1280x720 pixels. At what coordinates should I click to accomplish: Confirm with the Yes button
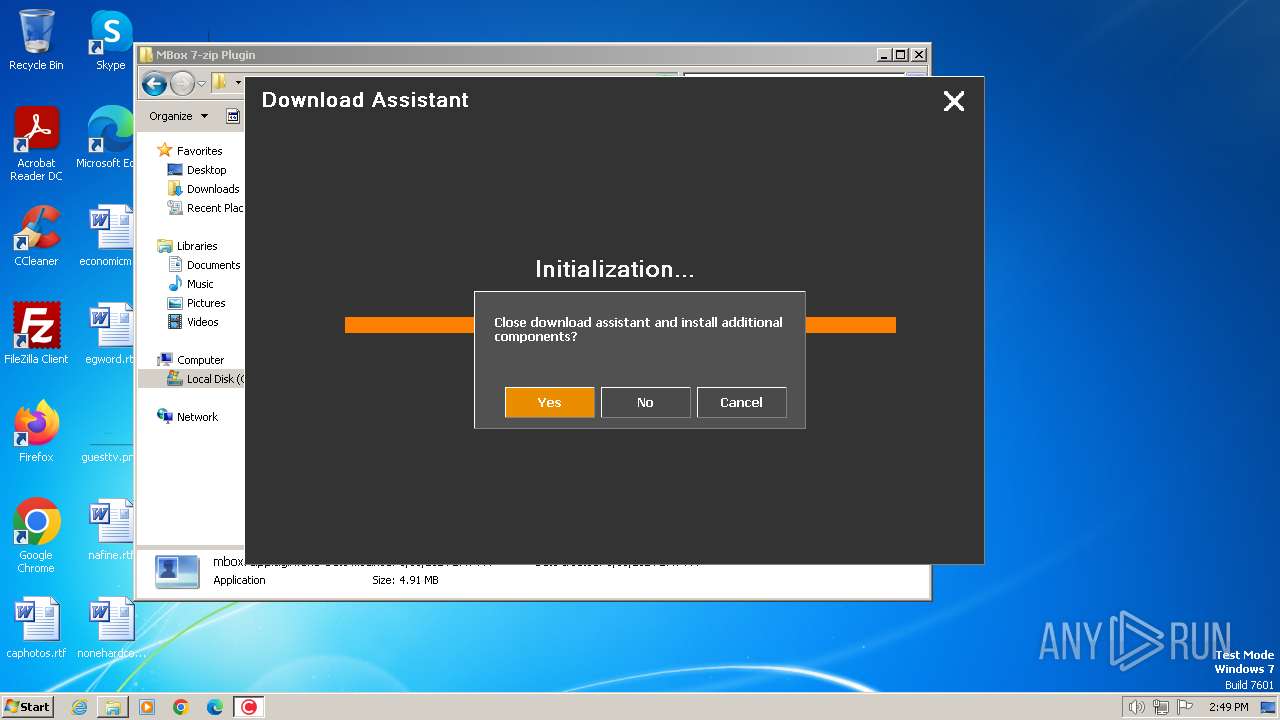point(549,402)
